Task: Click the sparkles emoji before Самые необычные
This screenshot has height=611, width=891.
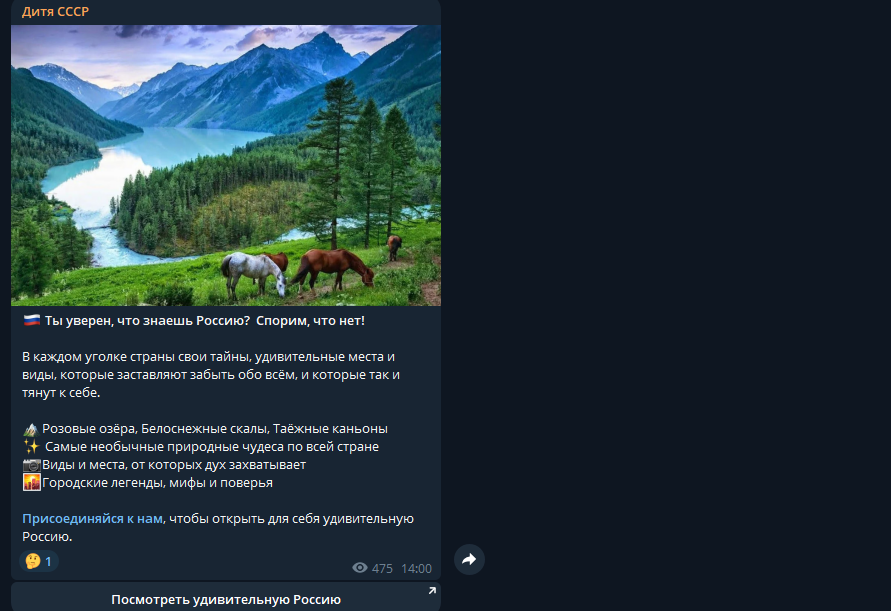Action: click(31, 447)
